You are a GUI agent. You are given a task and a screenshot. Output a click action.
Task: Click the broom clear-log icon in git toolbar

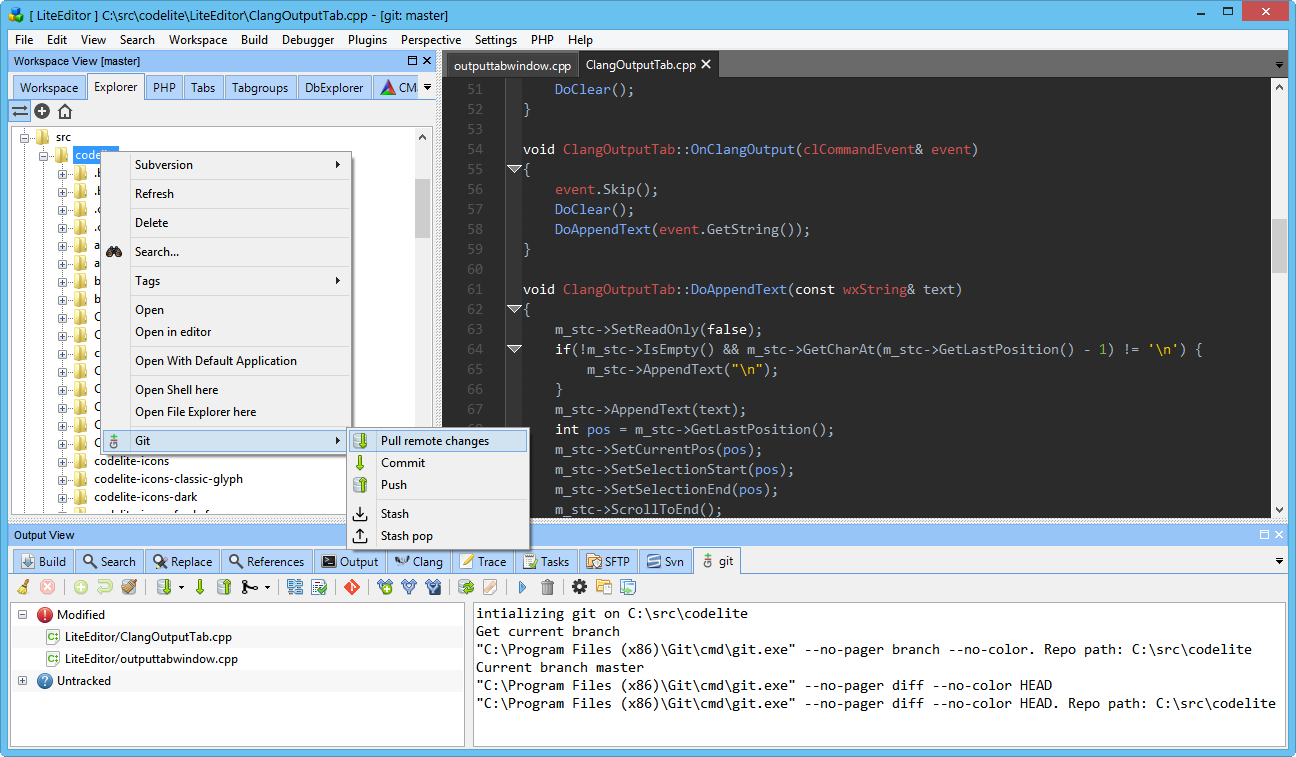pyautogui.click(x=22, y=587)
